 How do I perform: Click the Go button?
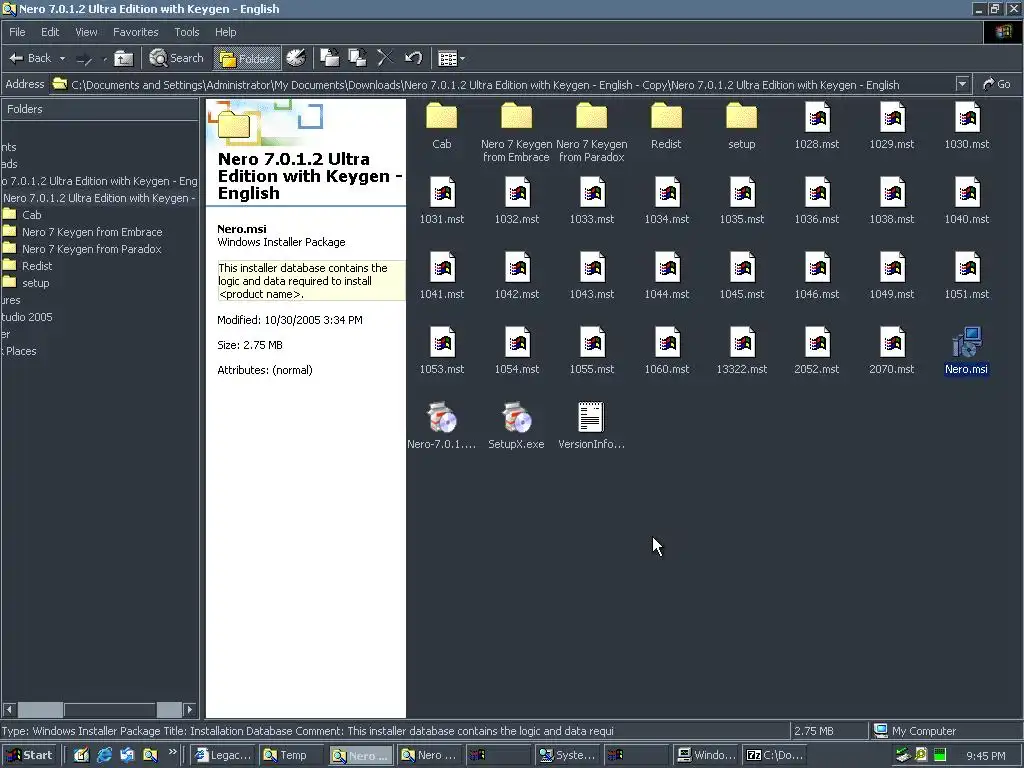997,84
